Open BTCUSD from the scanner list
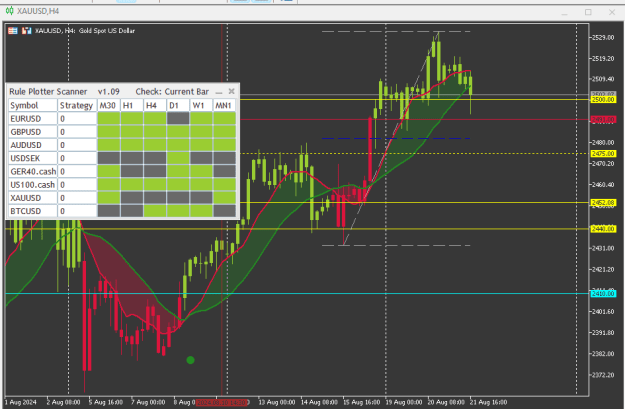The height and width of the screenshot is (409, 625). point(33,211)
